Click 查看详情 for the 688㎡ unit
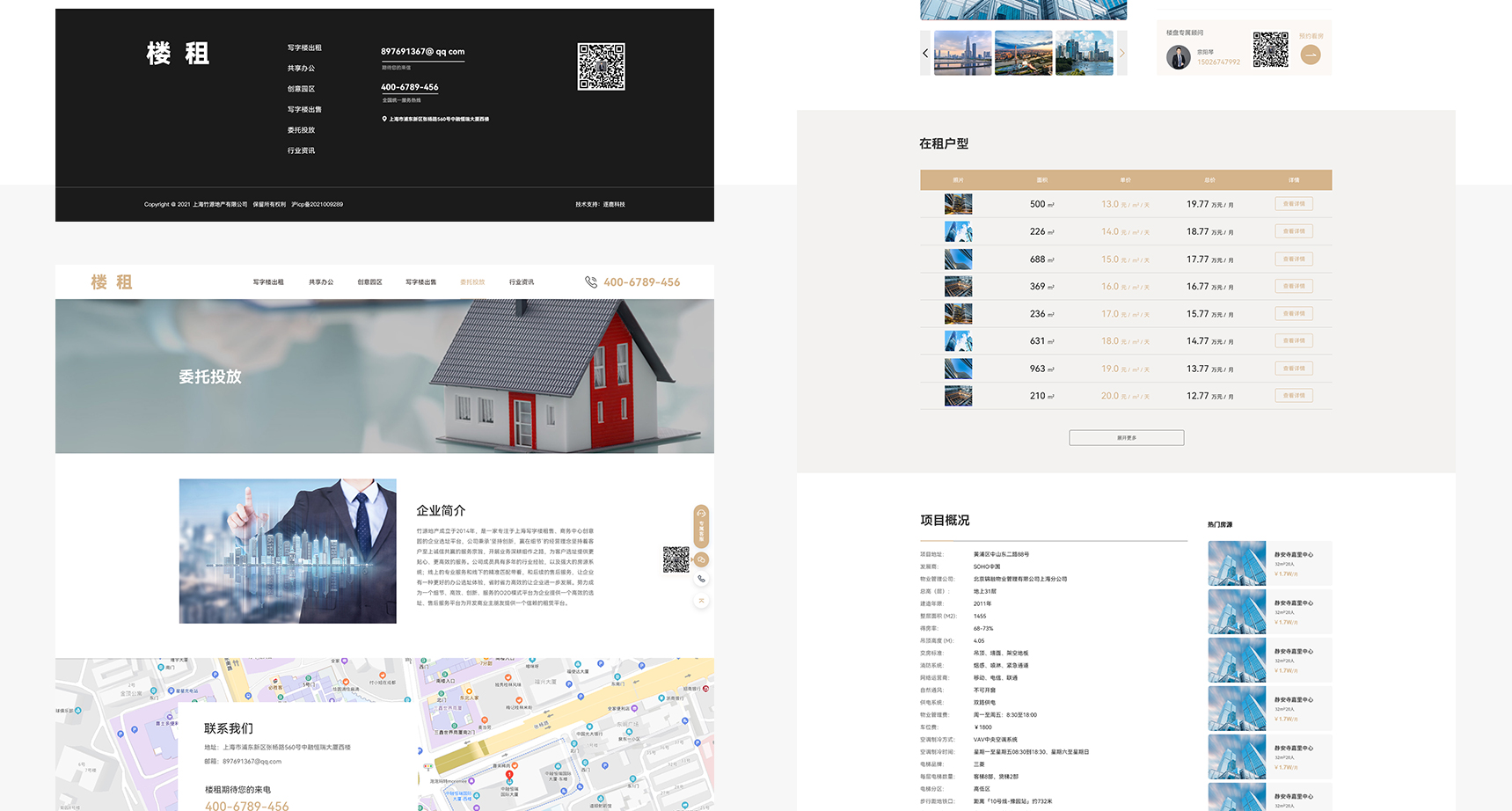This screenshot has width=1512, height=811. pos(1294,259)
